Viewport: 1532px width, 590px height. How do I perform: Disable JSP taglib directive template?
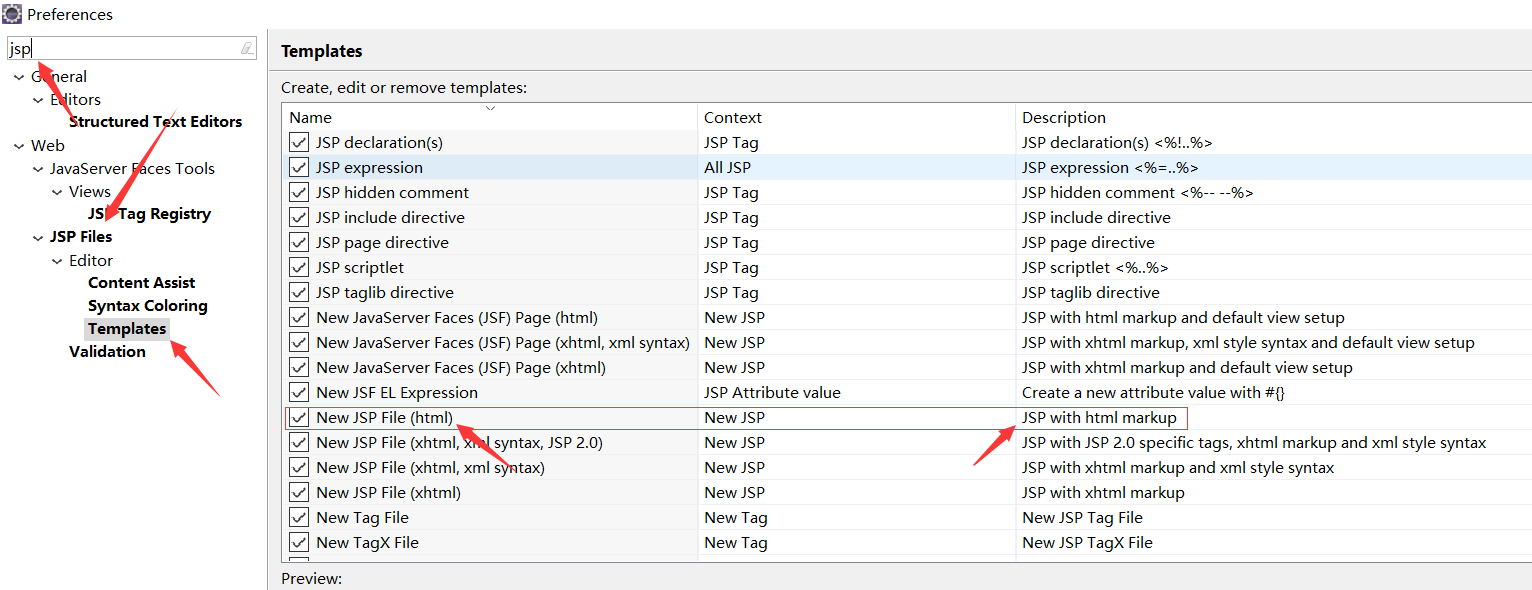click(299, 293)
